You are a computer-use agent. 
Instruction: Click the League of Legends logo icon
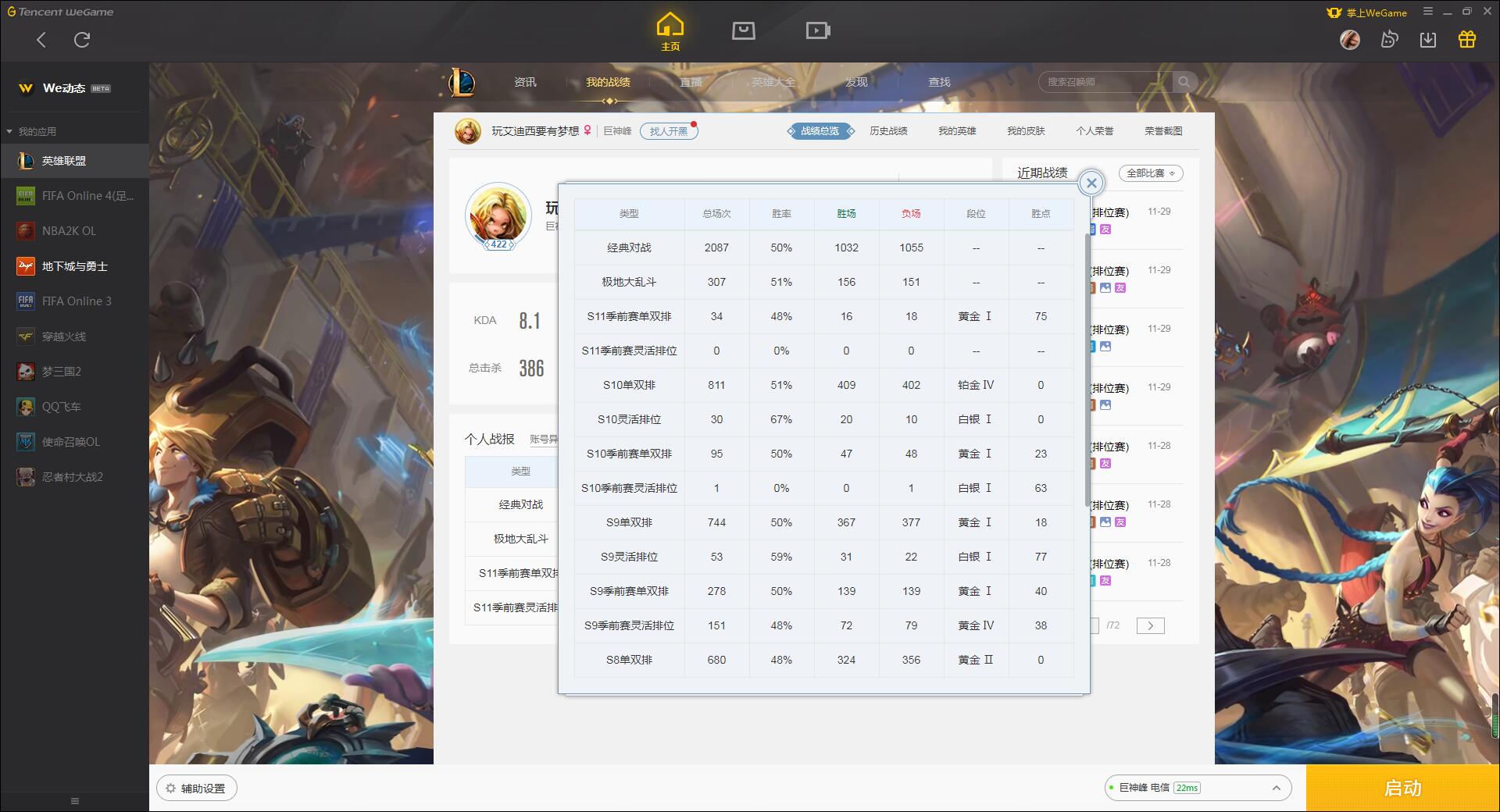click(461, 82)
